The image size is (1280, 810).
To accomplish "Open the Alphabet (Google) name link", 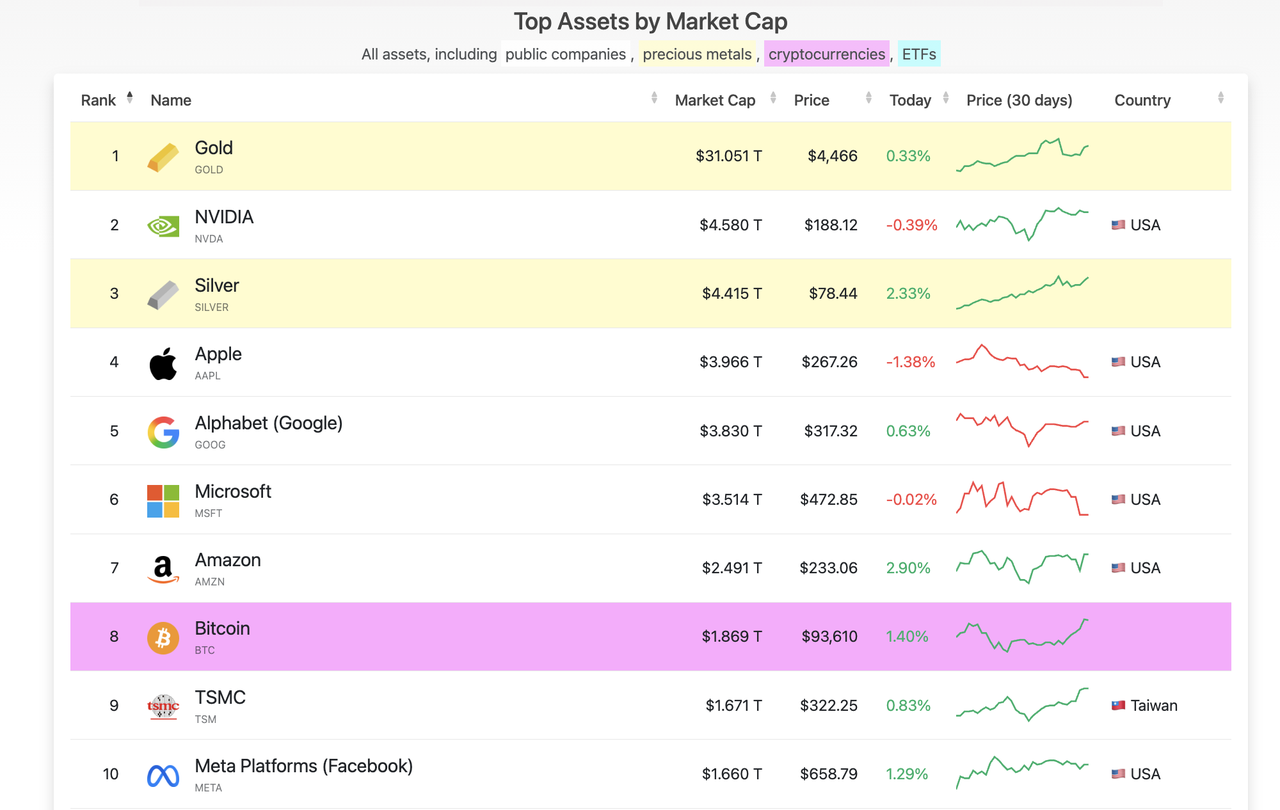I will pyautogui.click(x=268, y=423).
